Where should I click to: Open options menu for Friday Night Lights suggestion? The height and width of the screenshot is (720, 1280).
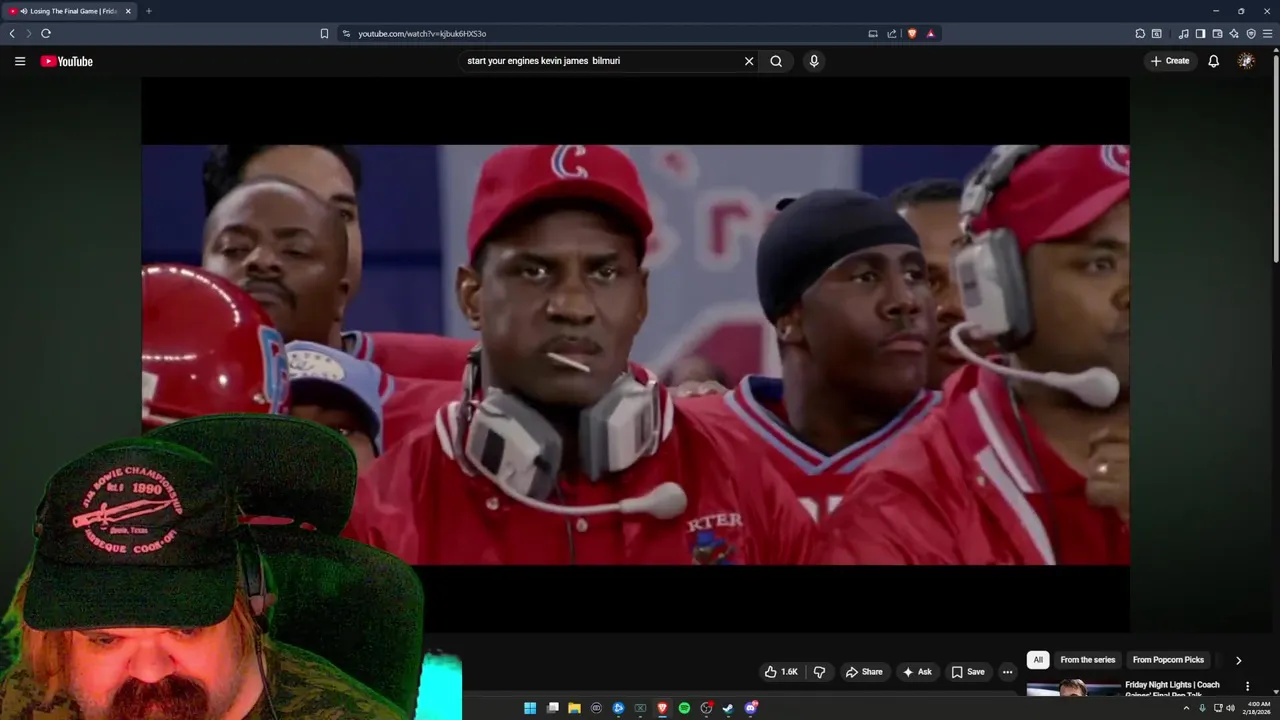pos(1247,686)
